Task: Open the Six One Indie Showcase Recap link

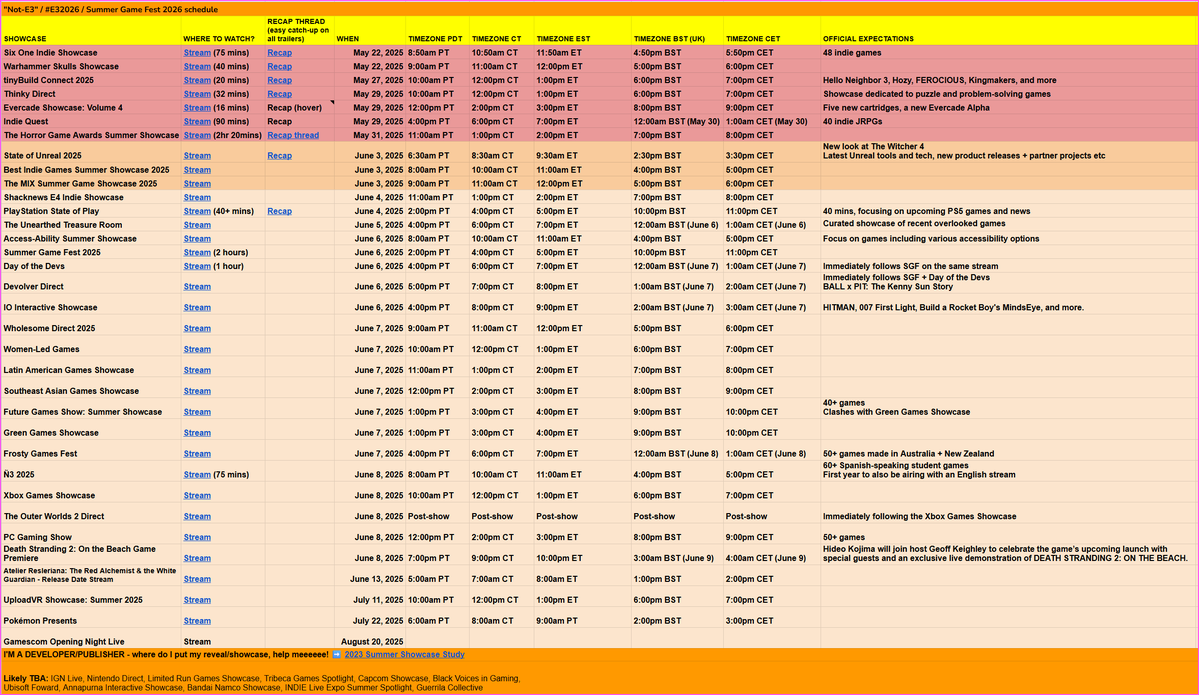Action: coord(279,53)
